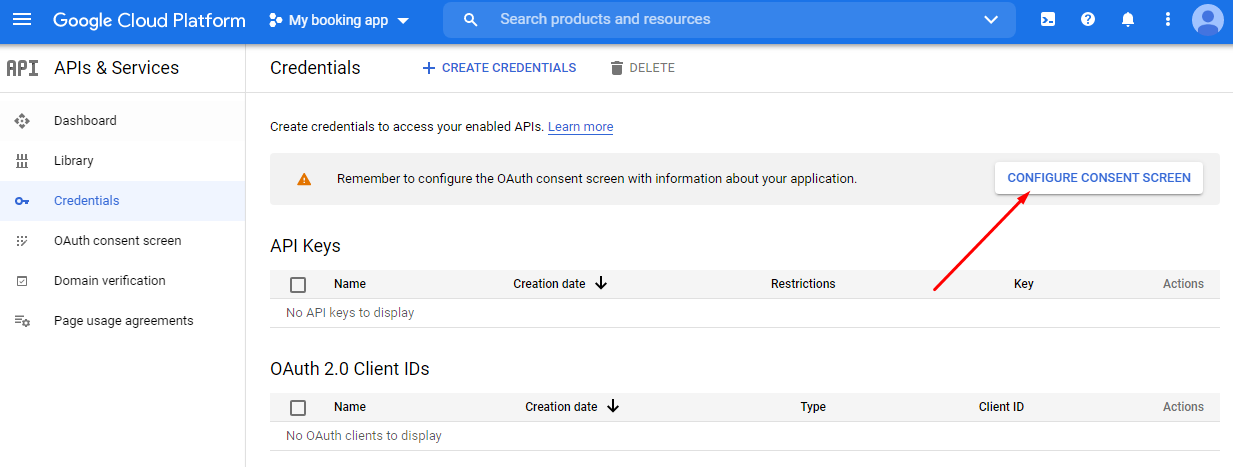This screenshot has width=1233, height=467.
Task: Click the APIs & Services sidebar heading
Action: pyautogui.click(x=117, y=68)
